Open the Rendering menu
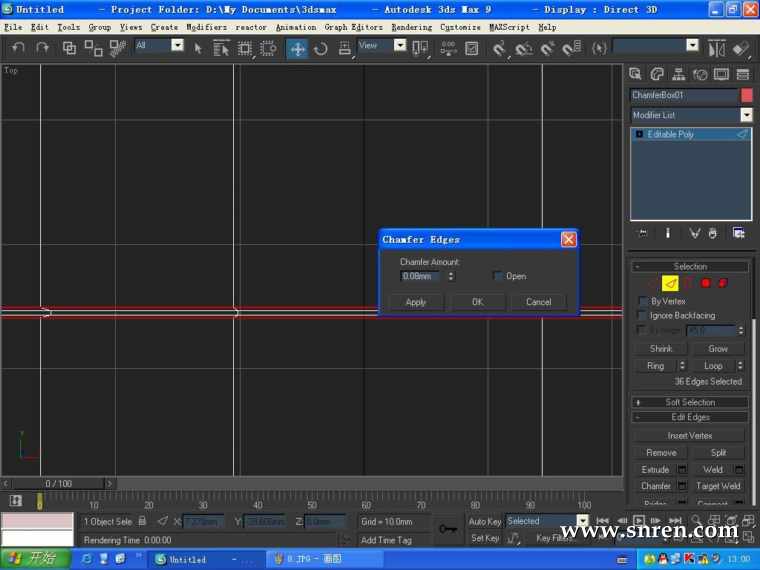This screenshot has width=760, height=570. tap(412, 28)
